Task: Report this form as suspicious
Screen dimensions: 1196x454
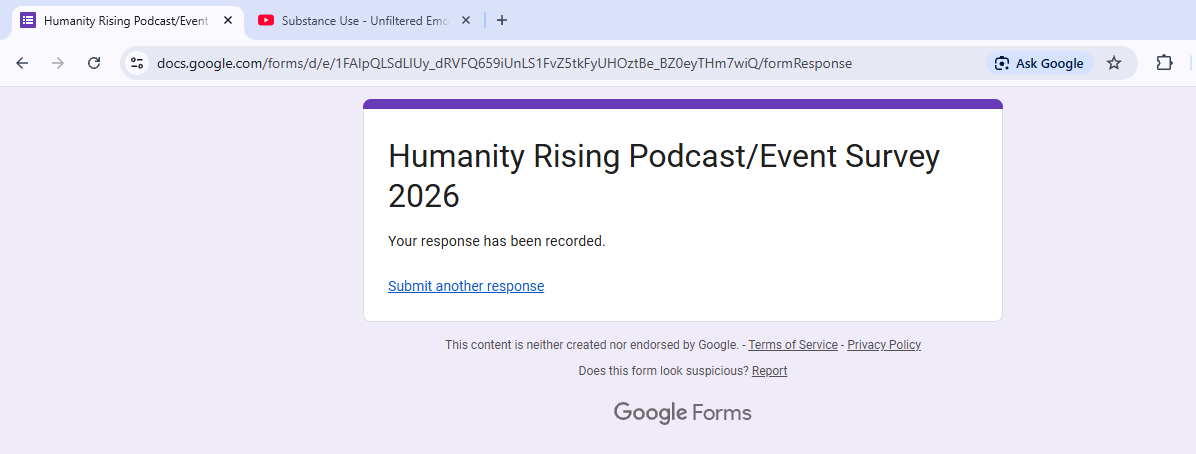Action: pyautogui.click(x=769, y=371)
